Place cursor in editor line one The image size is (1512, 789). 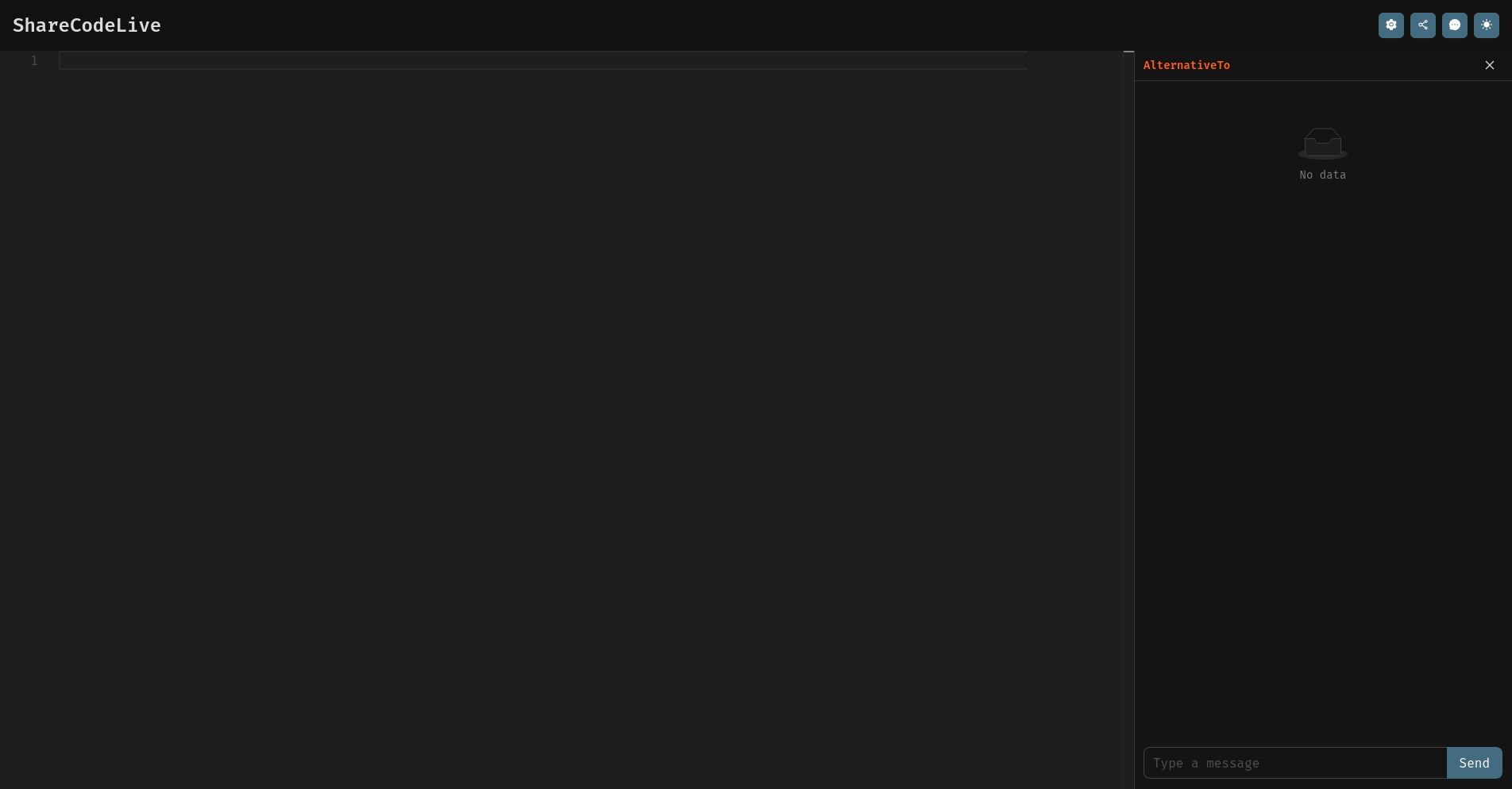pyautogui.click(x=543, y=60)
